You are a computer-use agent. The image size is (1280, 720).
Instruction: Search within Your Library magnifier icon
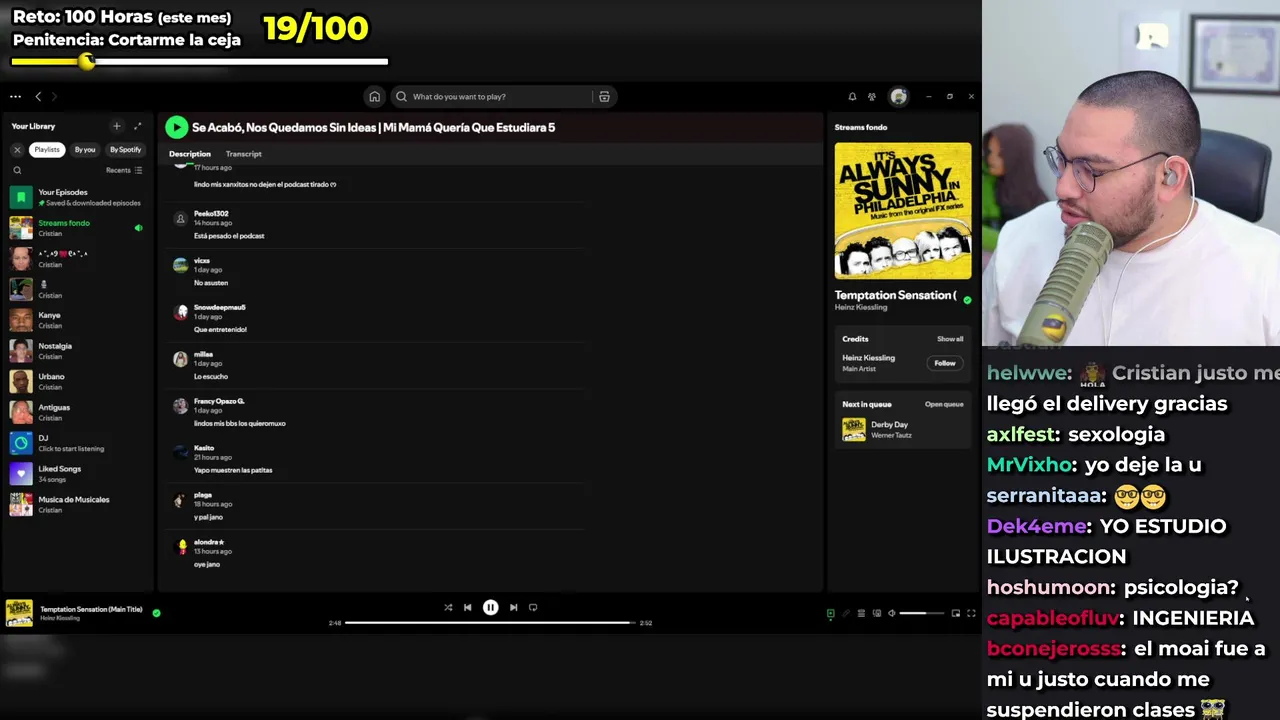tap(17, 170)
